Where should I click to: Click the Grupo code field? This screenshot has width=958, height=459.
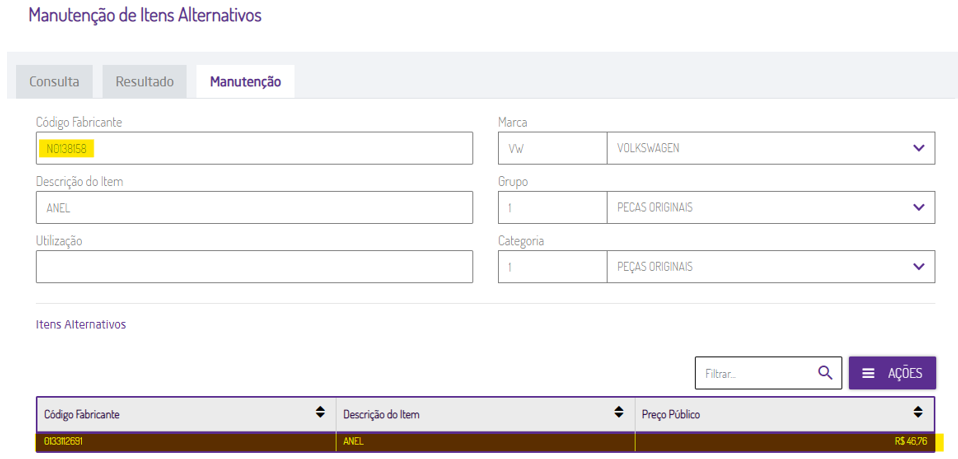tap(552, 207)
